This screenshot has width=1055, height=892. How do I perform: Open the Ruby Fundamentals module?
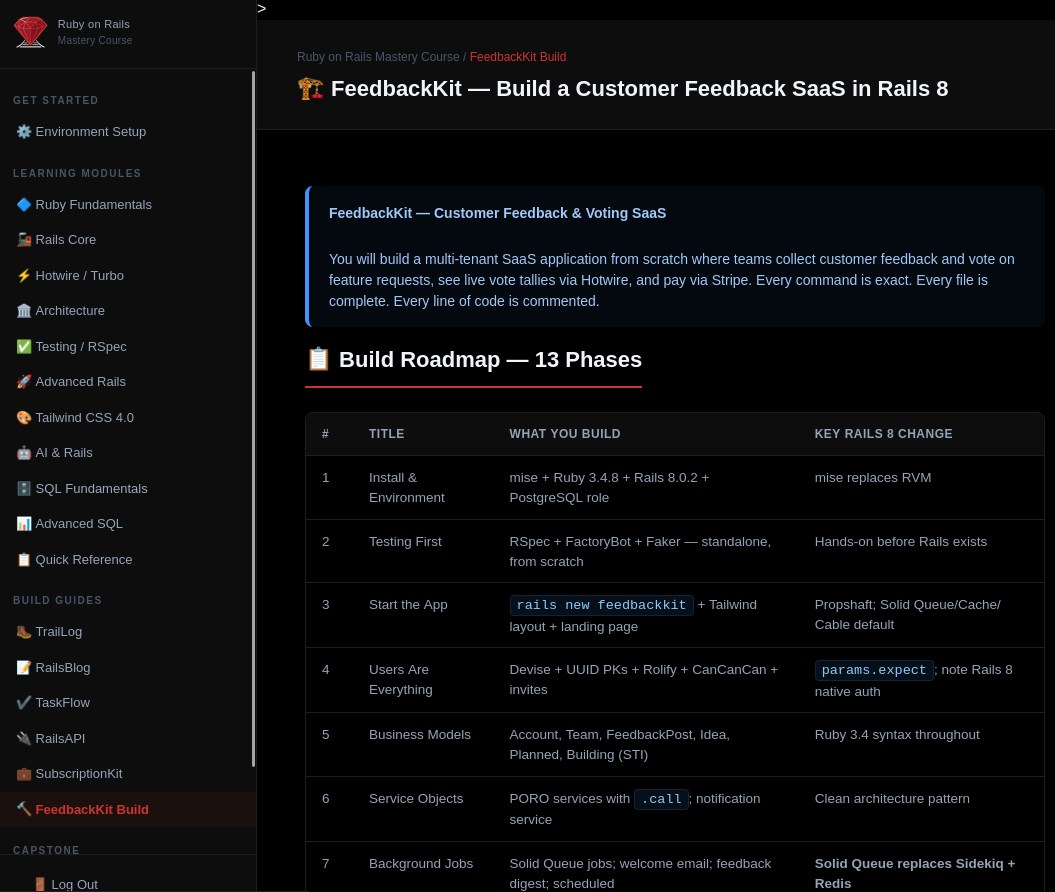pyautogui.click(x=128, y=205)
